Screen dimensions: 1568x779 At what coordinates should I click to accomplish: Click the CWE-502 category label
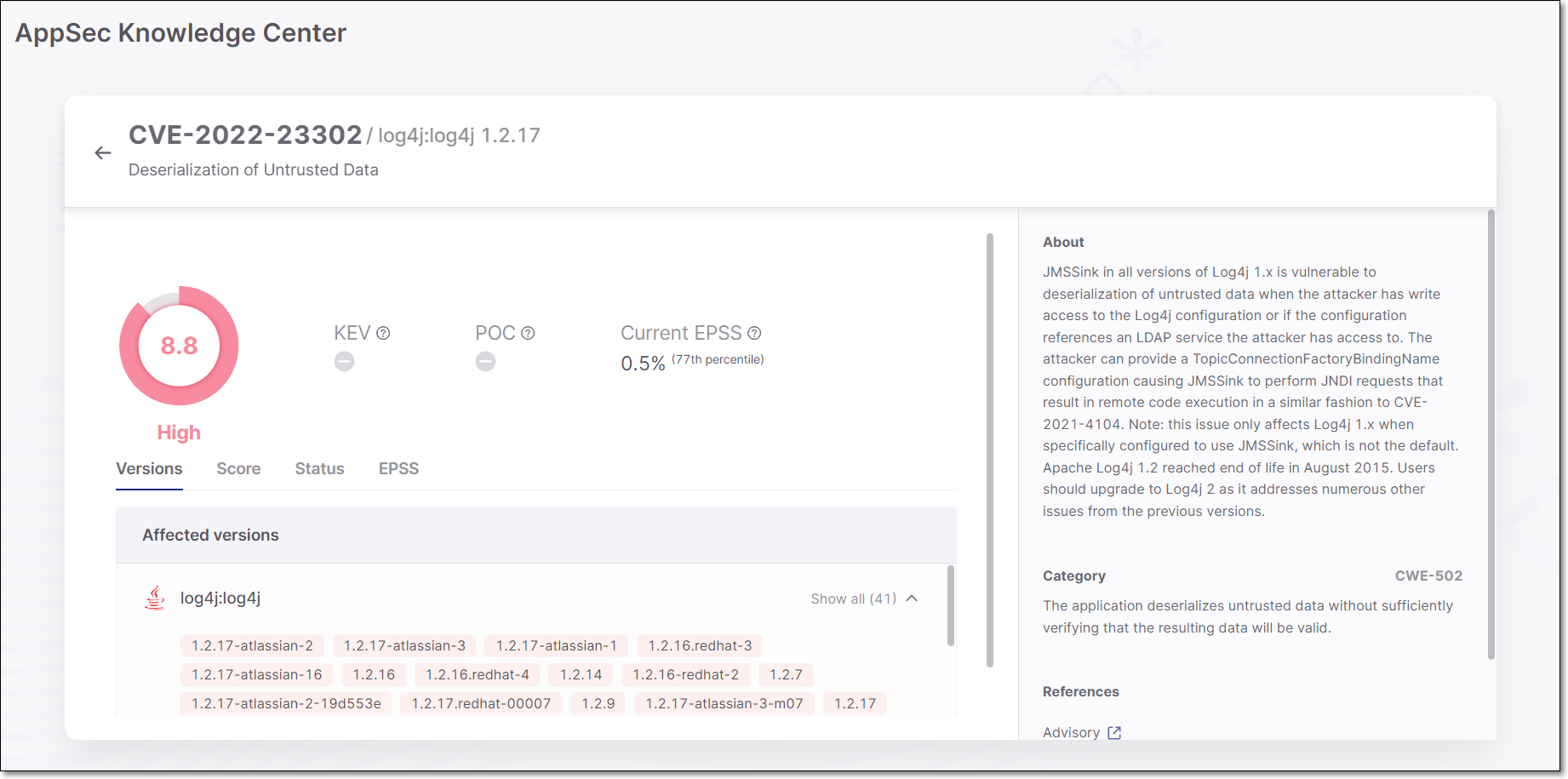click(x=1428, y=576)
